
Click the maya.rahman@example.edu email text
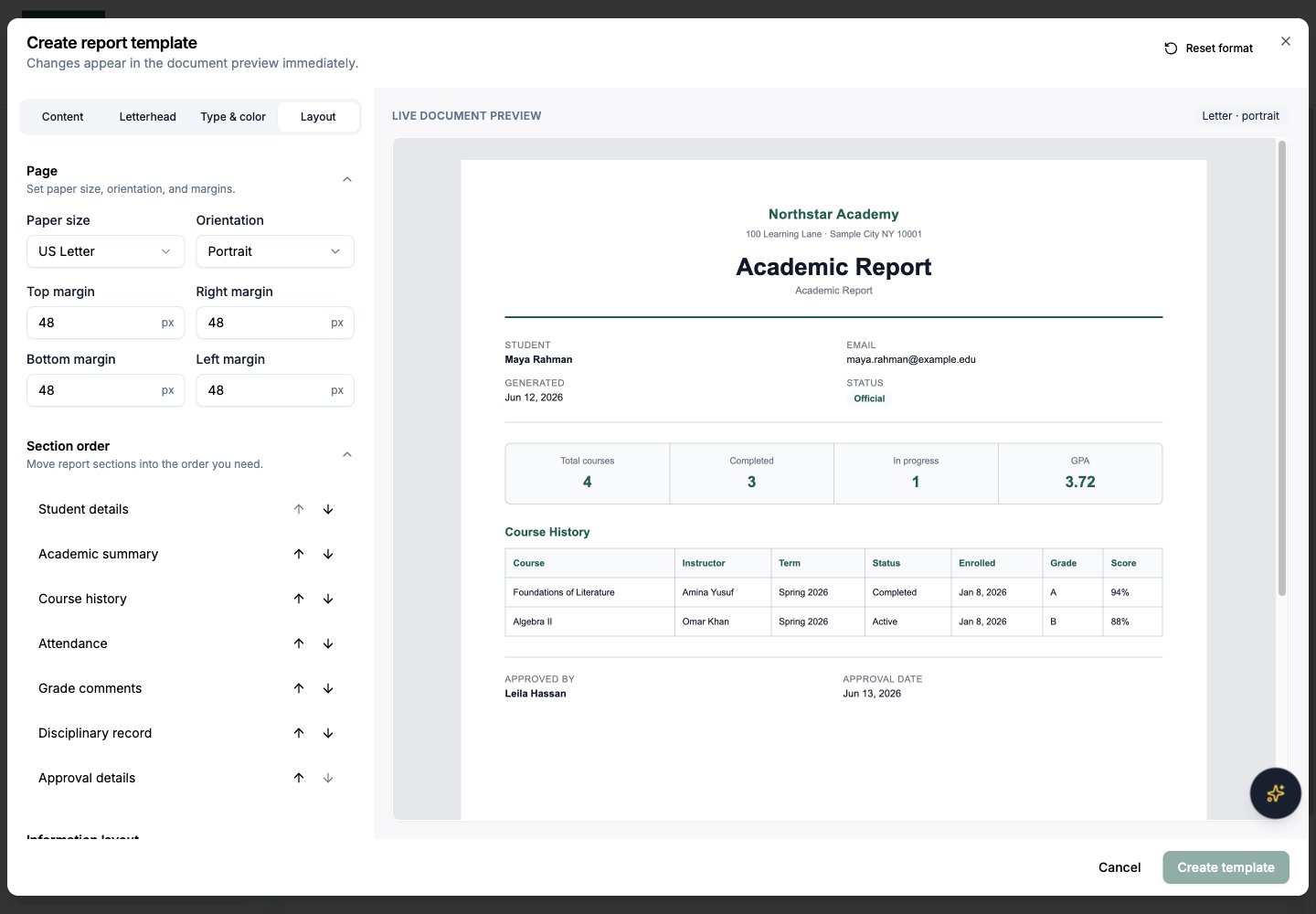[911, 359]
